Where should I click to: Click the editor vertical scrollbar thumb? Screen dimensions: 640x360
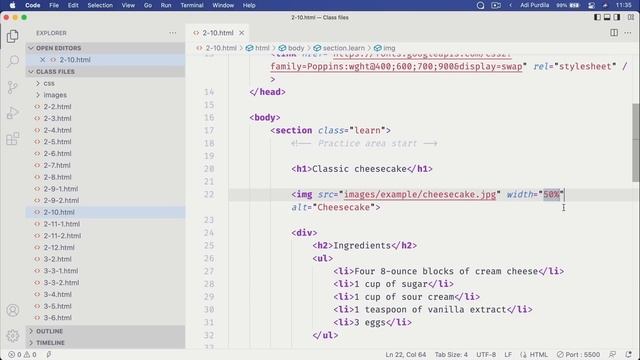636,143
